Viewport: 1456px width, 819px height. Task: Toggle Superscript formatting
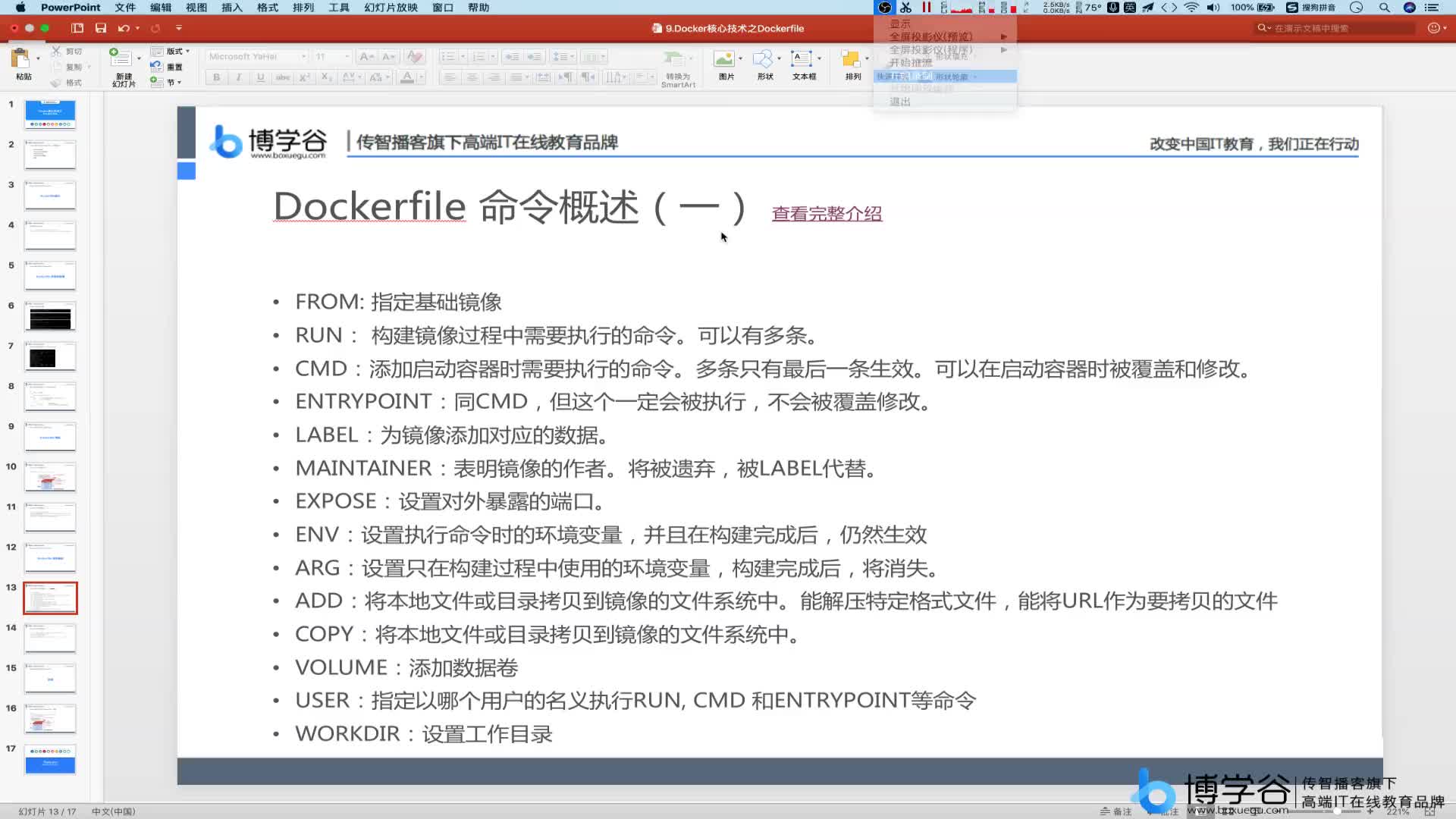[305, 77]
